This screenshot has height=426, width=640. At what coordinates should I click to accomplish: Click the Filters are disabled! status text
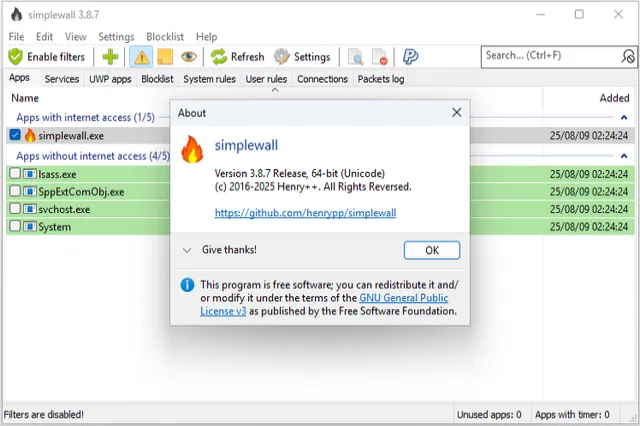pyautogui.click(x=44, y=415)
